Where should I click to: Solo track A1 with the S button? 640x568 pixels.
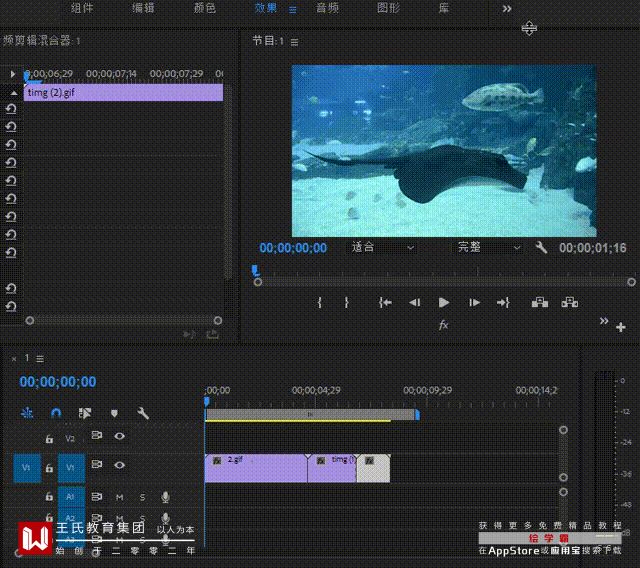[142, 497]
